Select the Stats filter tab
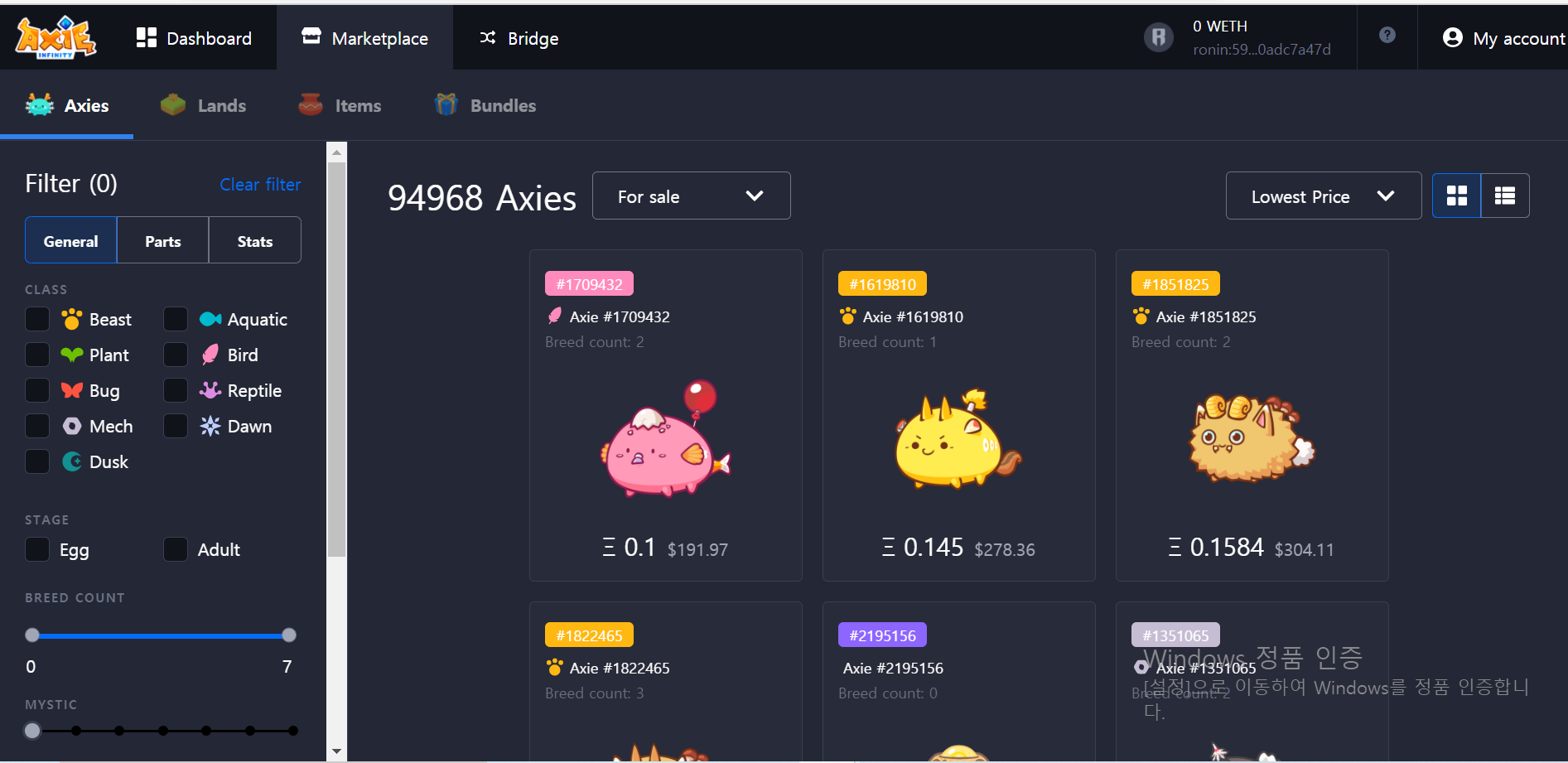 click(255, 240)
